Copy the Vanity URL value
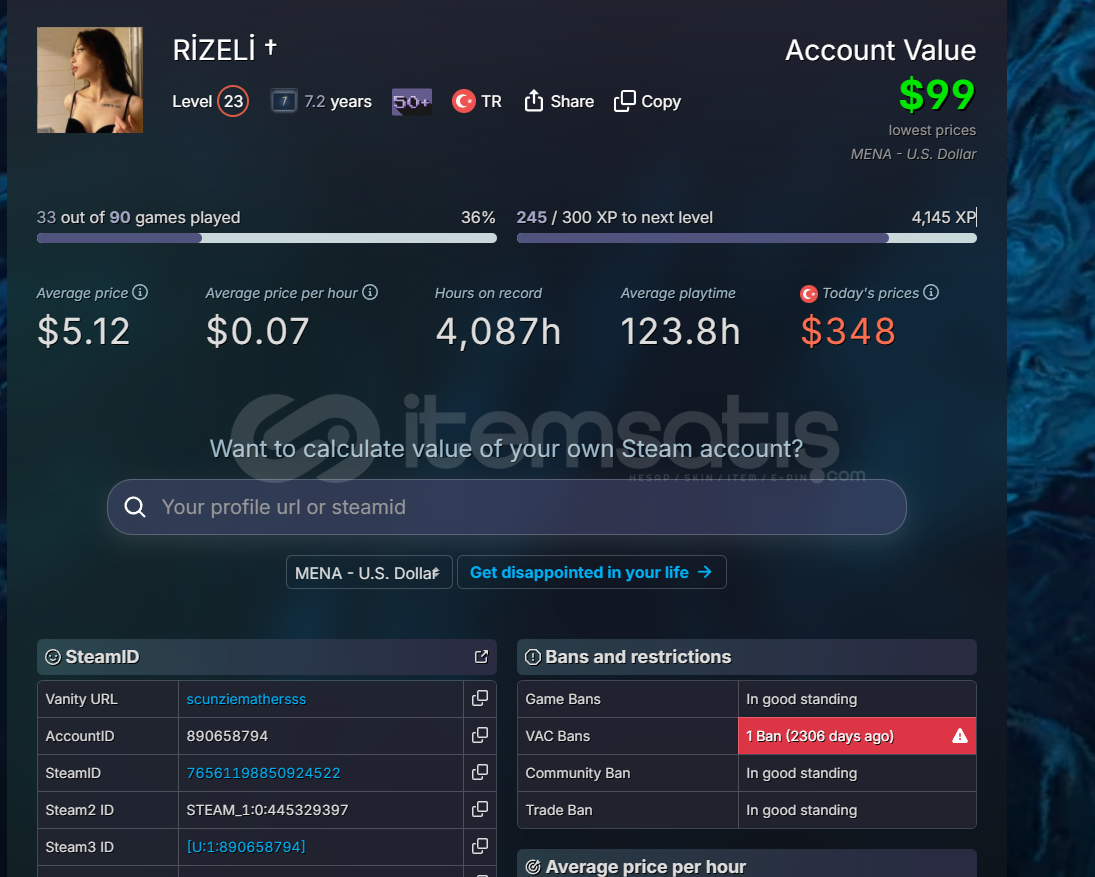The width and height of the screenshot is (1095, 877). [480, 698]
